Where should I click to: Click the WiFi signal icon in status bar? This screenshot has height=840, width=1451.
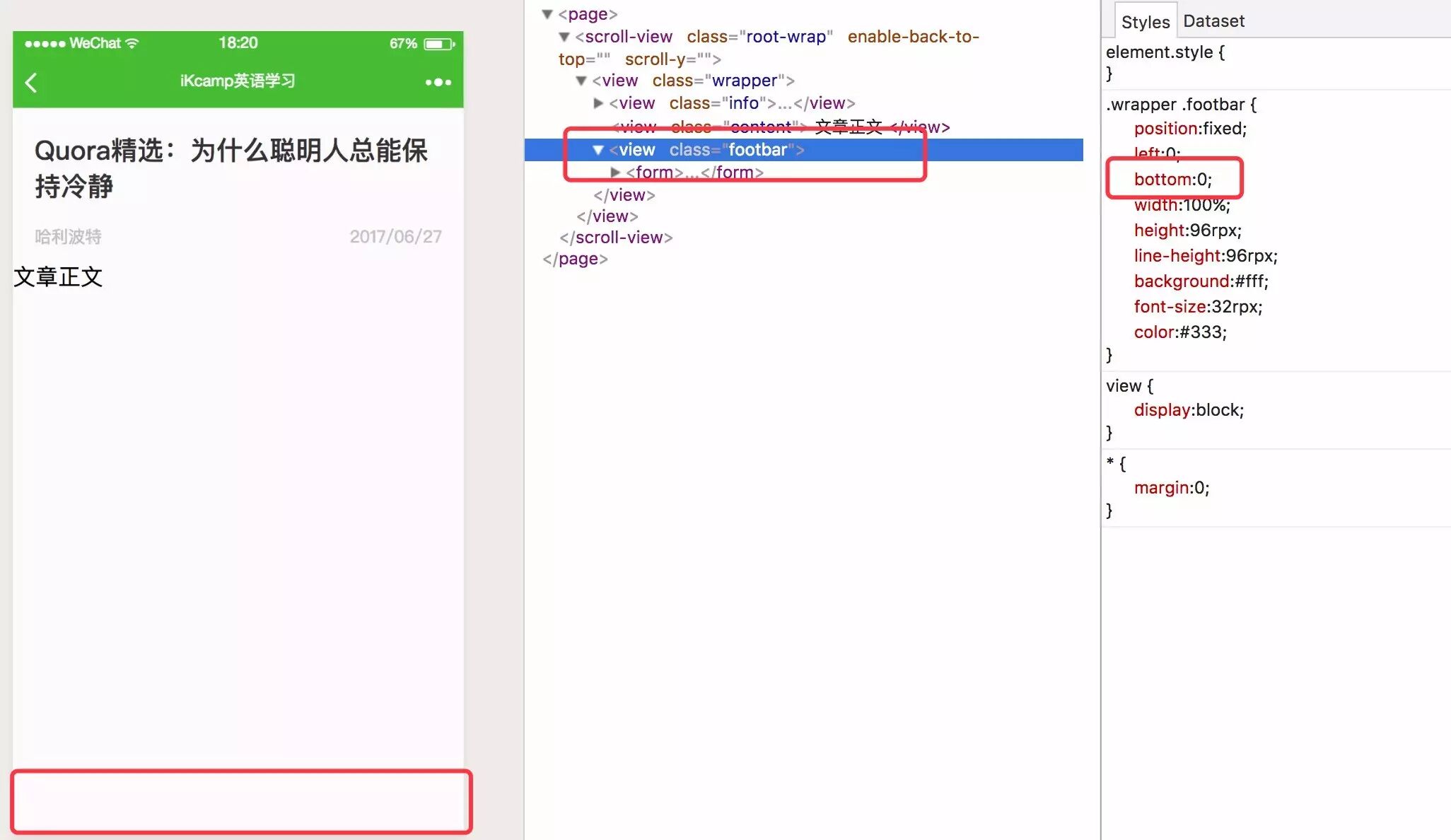tap(132, 43)
